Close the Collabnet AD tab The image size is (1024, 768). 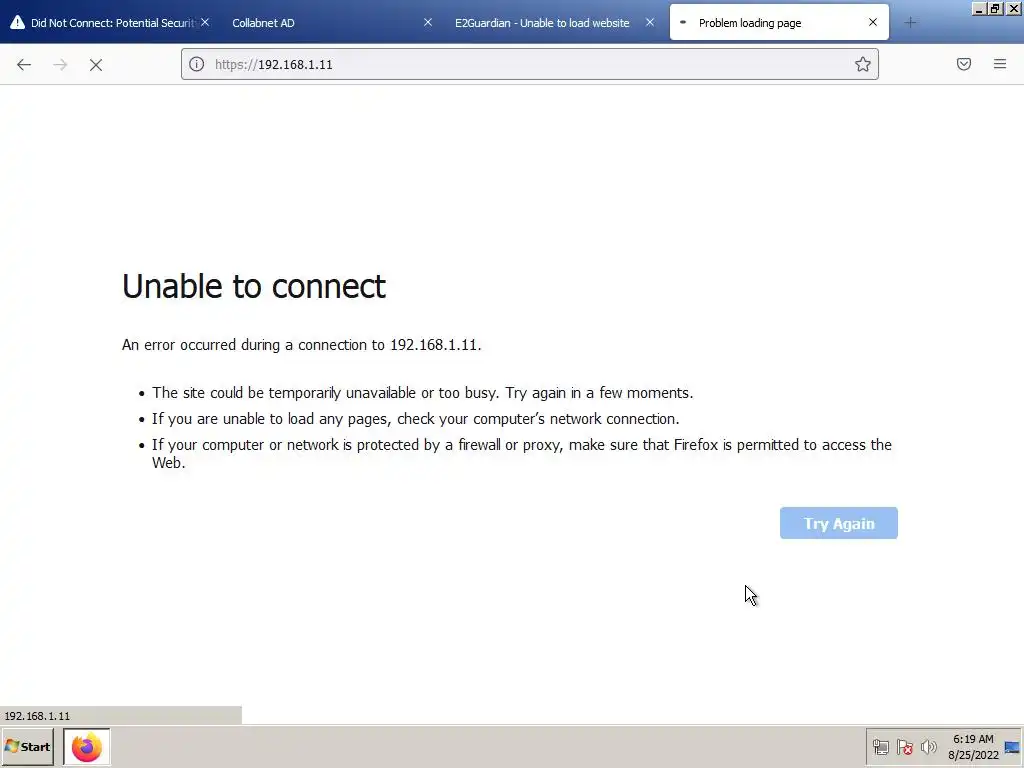pos(428,22)
